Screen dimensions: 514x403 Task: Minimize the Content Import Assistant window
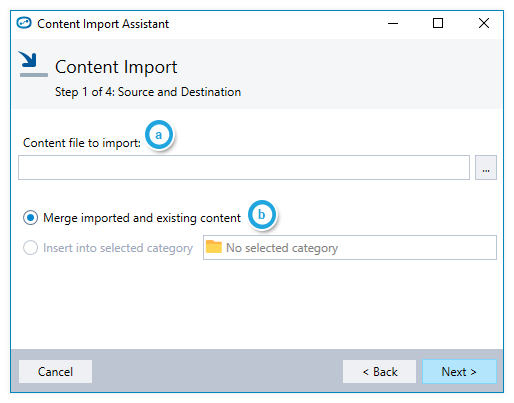(x=393, y=23)
